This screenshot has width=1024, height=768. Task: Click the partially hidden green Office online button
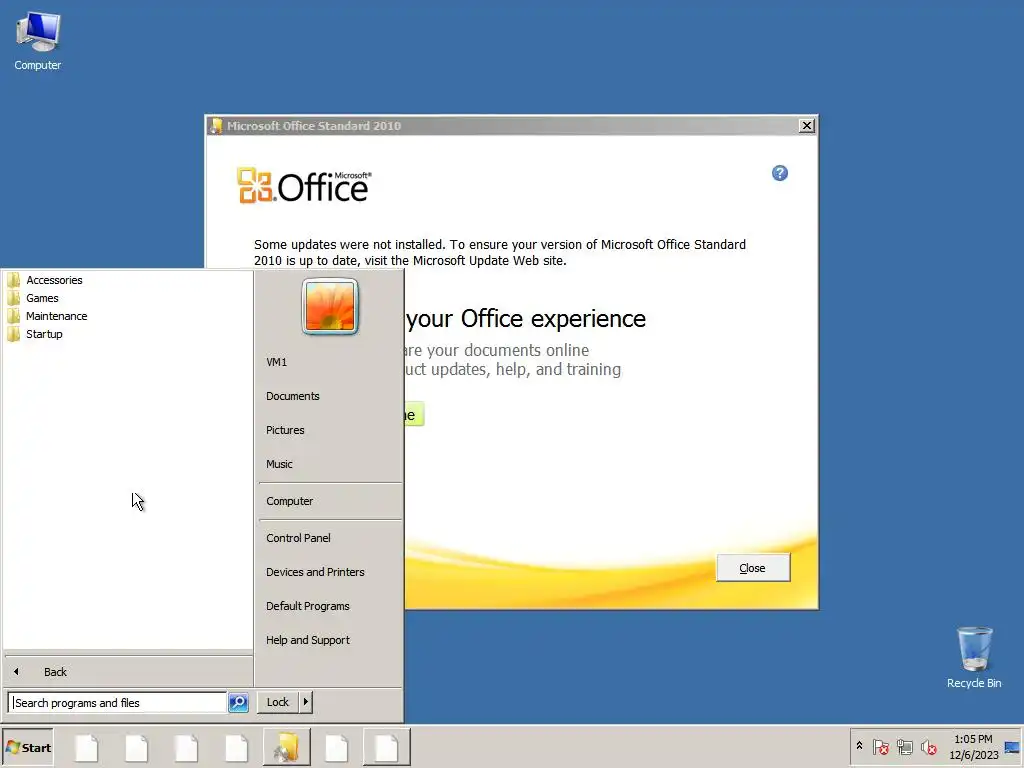(414, 415)
